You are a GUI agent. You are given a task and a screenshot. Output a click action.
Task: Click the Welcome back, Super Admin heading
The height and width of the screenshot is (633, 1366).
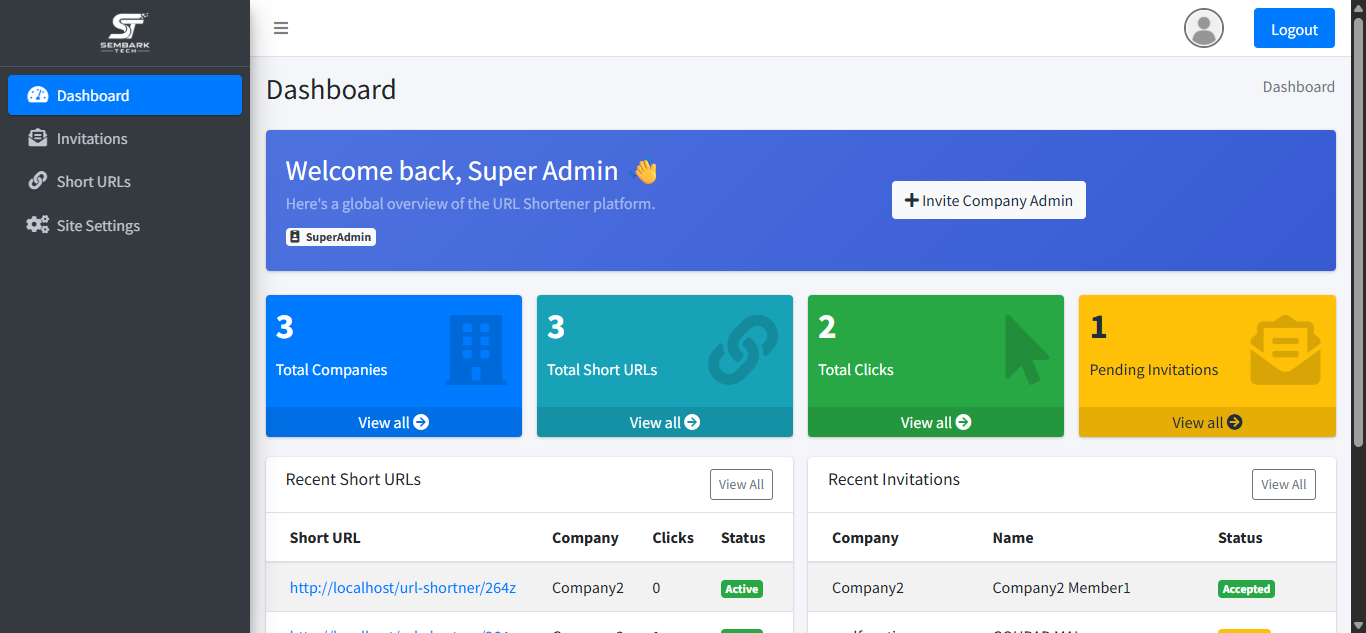452,171
